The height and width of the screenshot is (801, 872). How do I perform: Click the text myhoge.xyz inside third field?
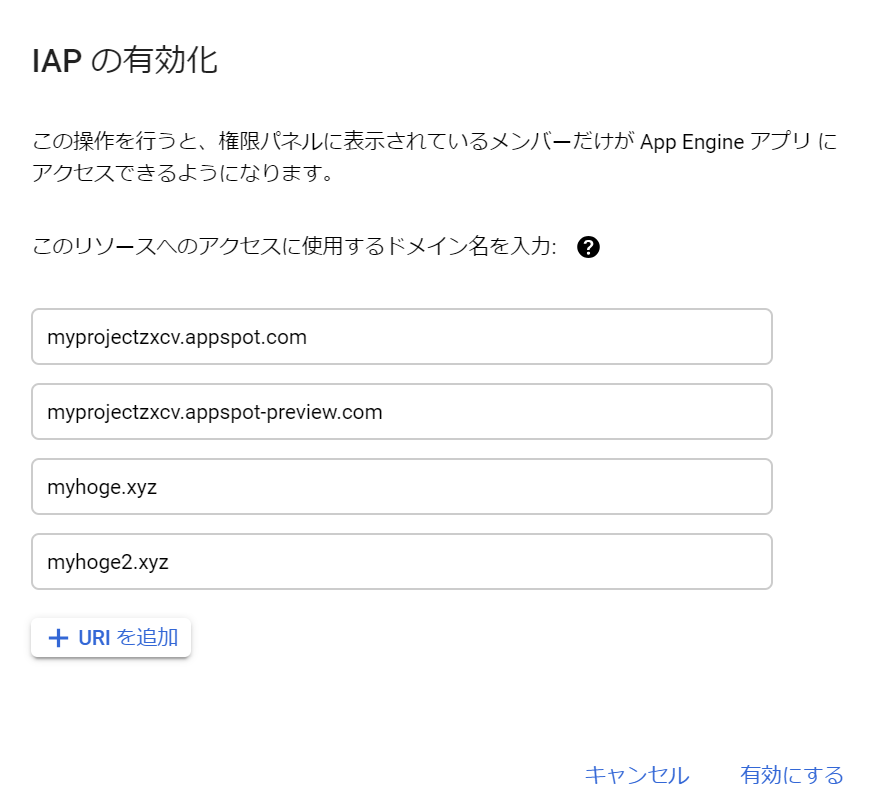pos(101,487)
